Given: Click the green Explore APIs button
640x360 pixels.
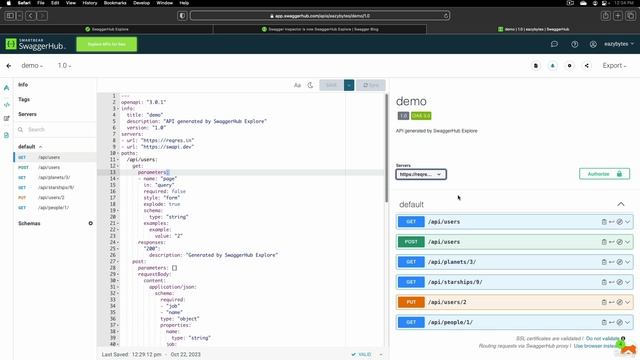Looking at the screenshot, I should 107,44.
